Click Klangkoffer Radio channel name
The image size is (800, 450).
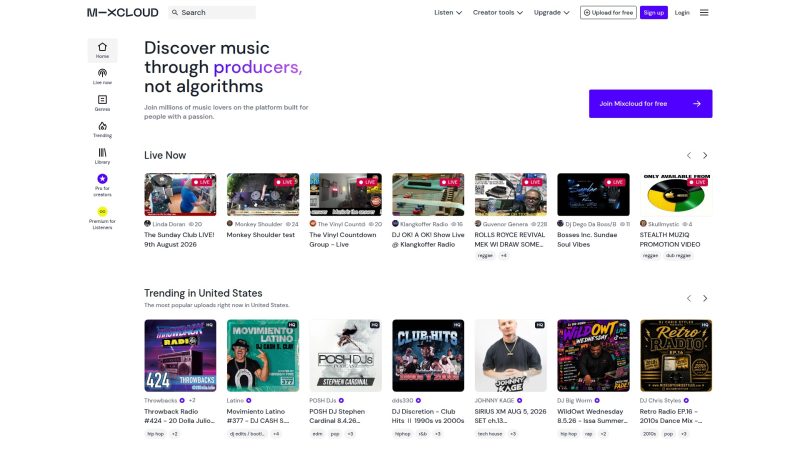point(424,224)
